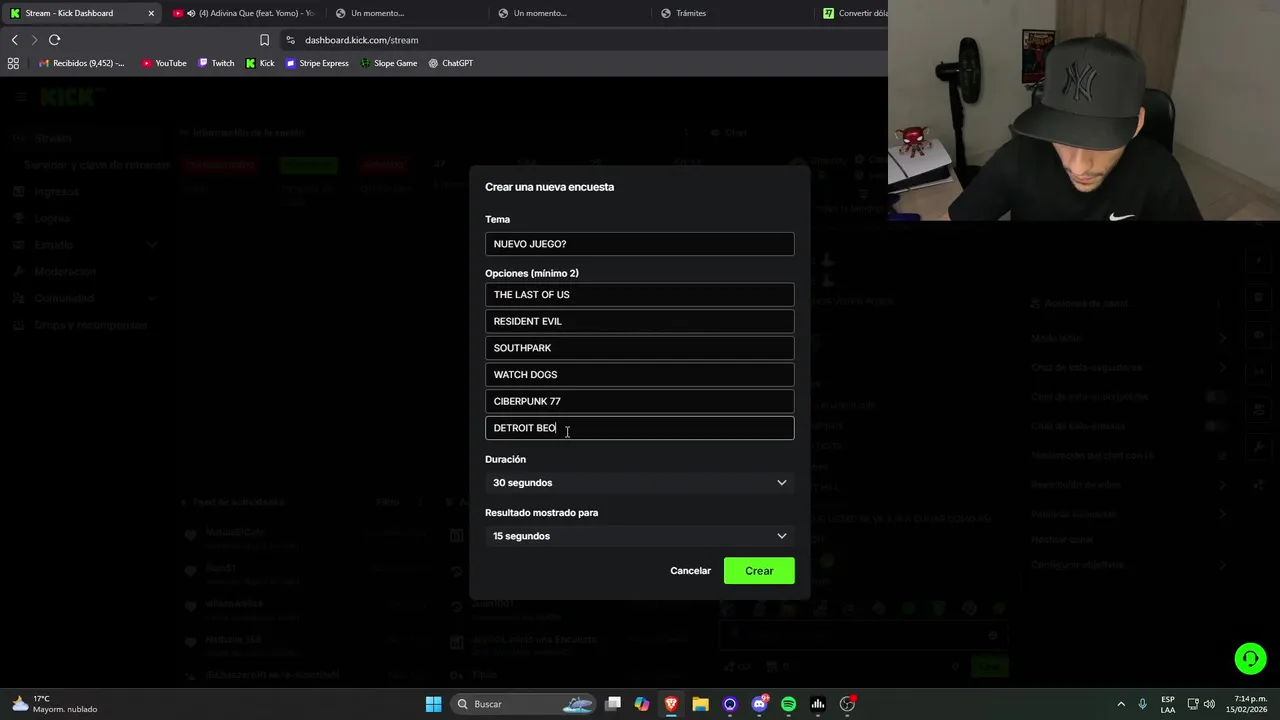Edit option DETROIT BEO
The height and width of the screenshot is (720, 1280).
(640, 428)
